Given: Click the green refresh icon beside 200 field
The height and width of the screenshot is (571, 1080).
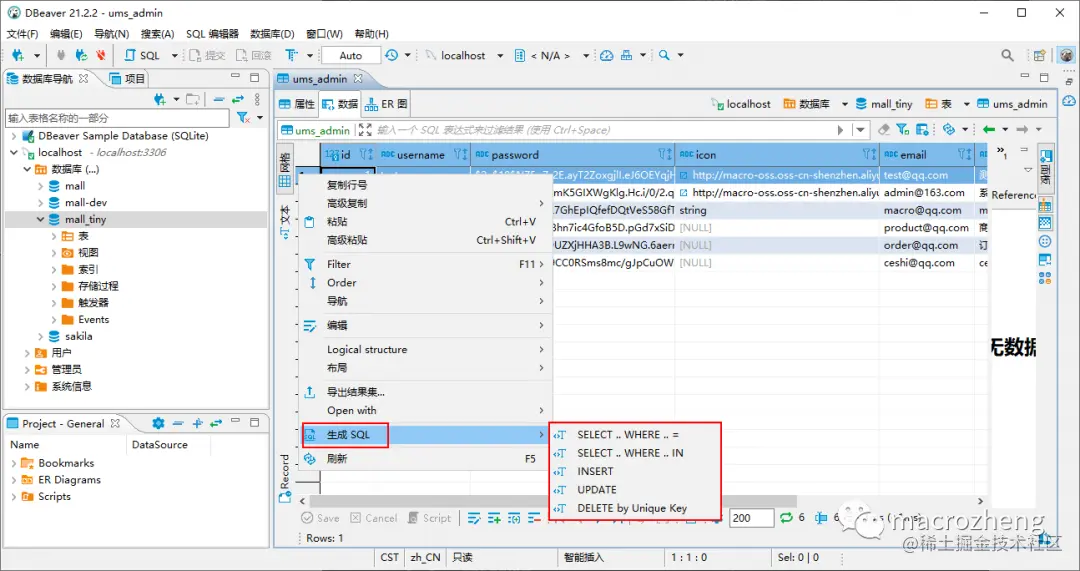Looking at the screenshot, I should pyautogui.click(x=786, y=517).
